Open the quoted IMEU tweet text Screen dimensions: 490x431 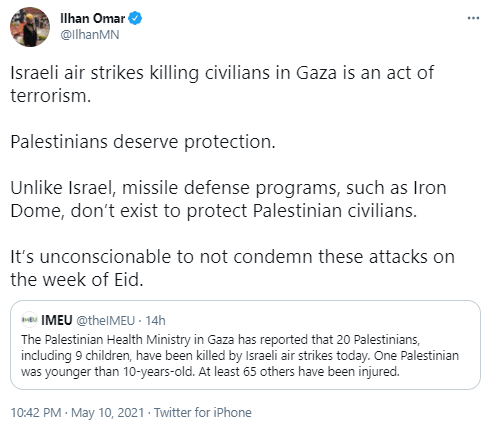point(240,355)
